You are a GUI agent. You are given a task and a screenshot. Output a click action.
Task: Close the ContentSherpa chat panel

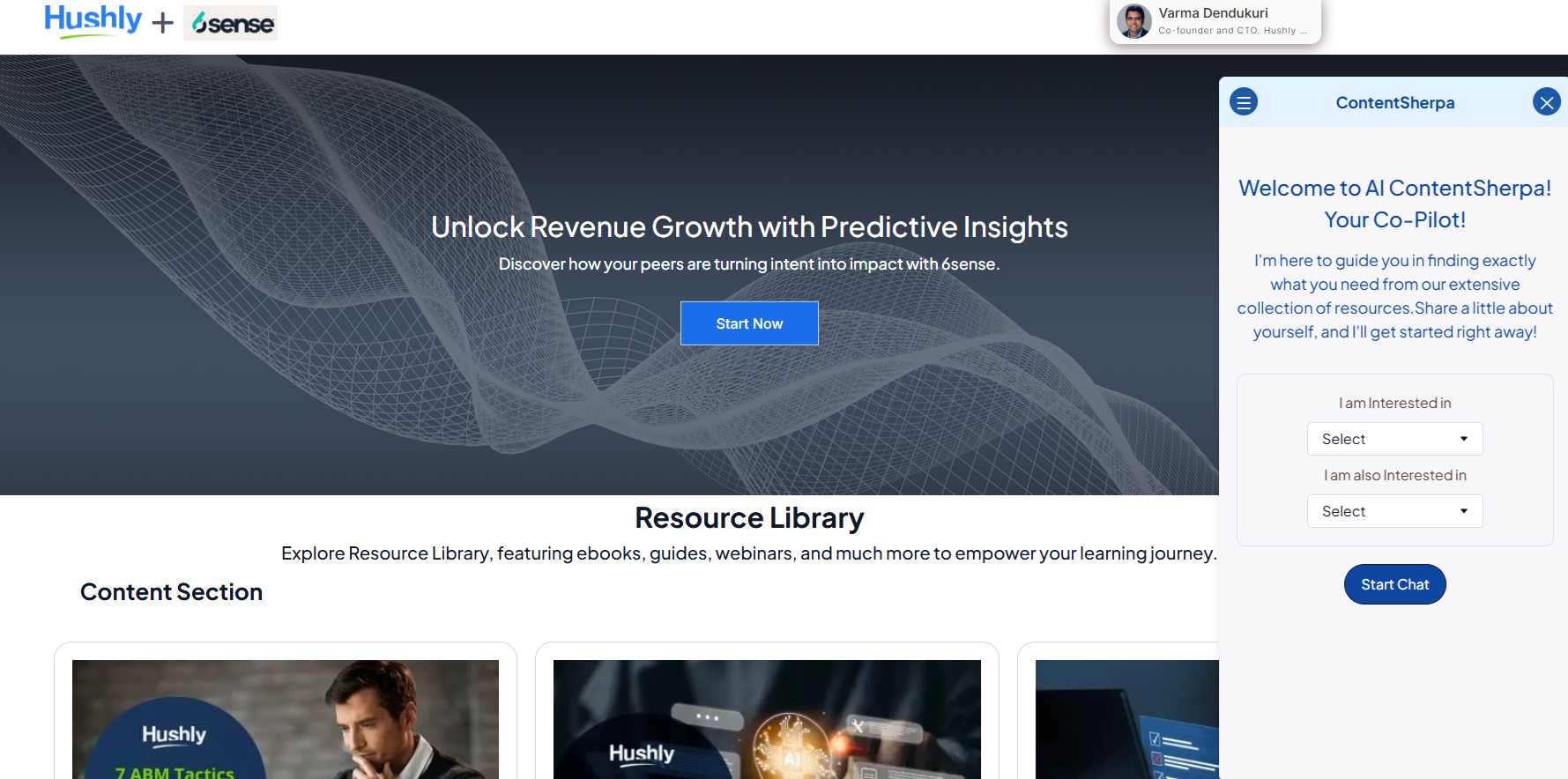tap(1546, 102)
